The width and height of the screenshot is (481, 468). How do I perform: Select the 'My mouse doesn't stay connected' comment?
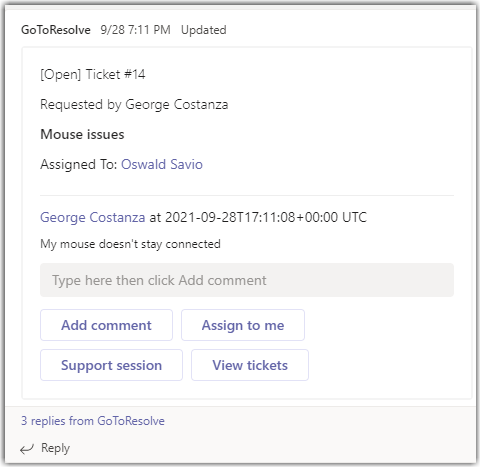(130, 244)
